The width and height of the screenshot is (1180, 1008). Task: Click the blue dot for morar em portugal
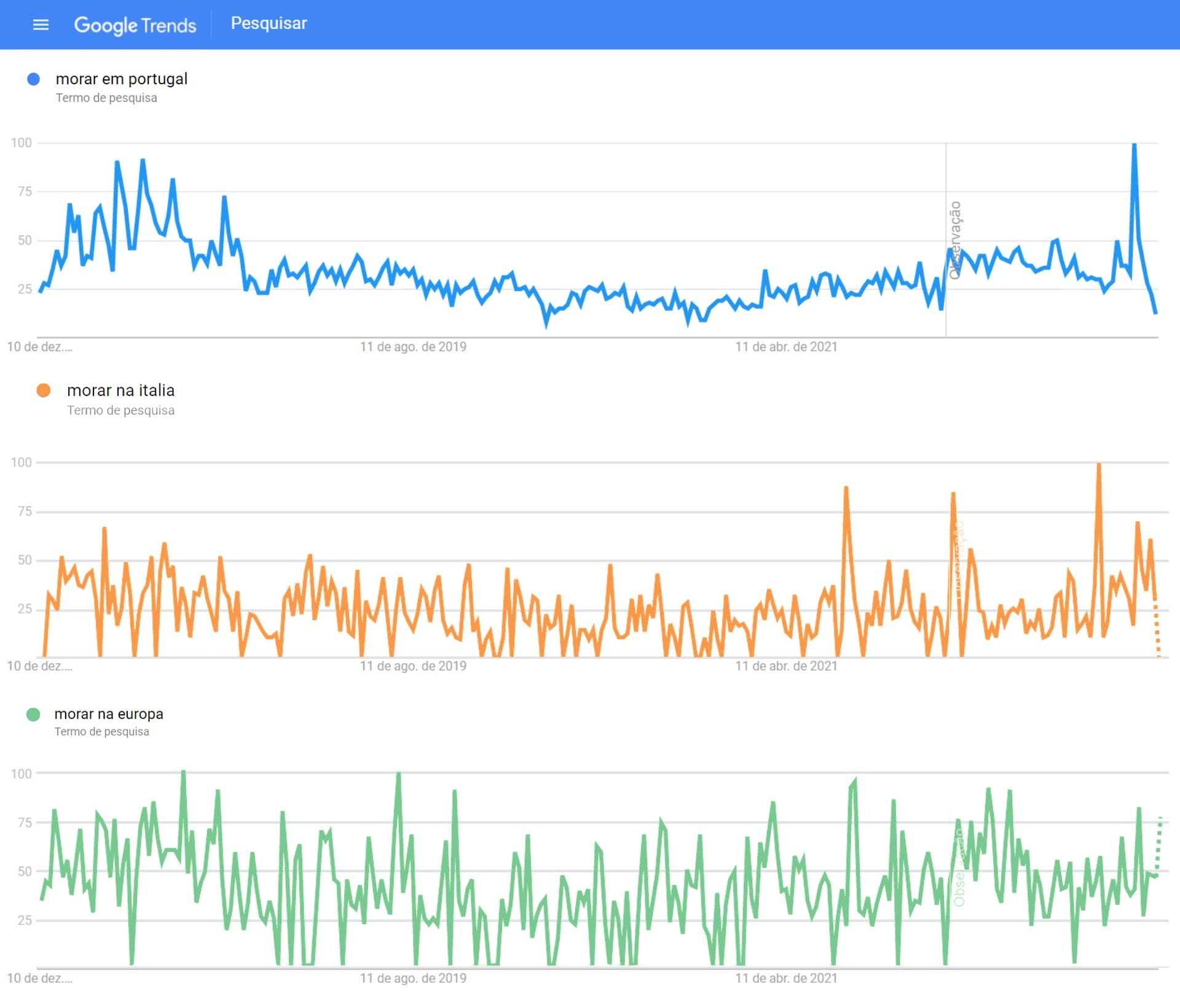pyautogui.click(x=34, y=79)
